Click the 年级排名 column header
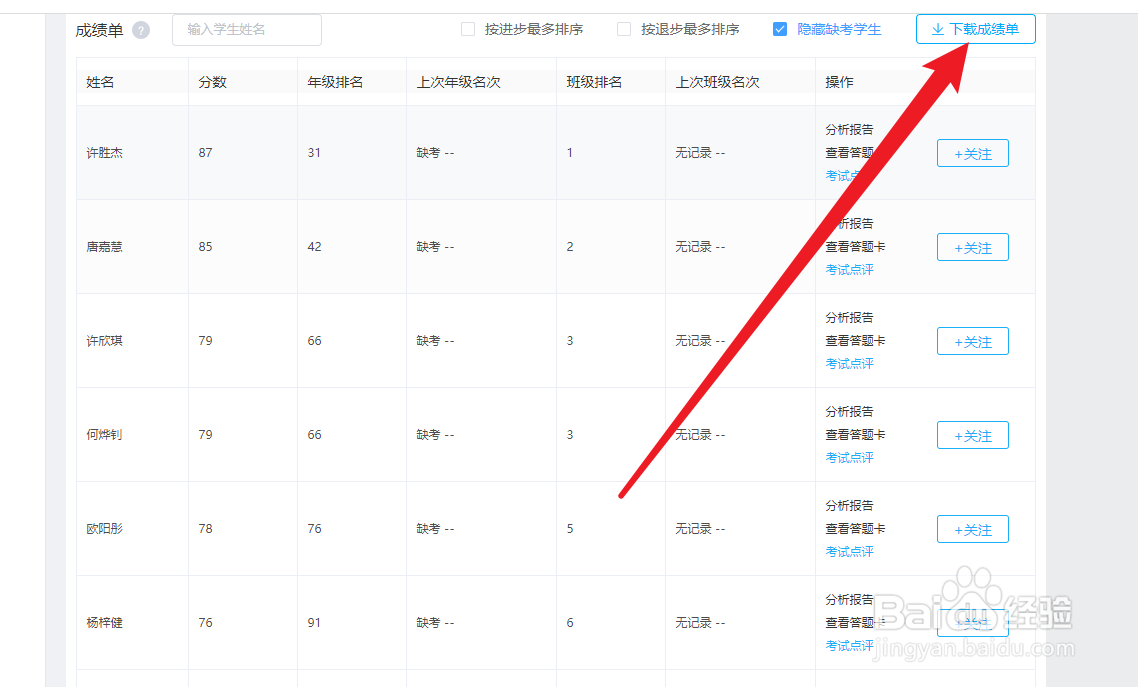The height and width of the screenshot is (687, 1138). 335,82
